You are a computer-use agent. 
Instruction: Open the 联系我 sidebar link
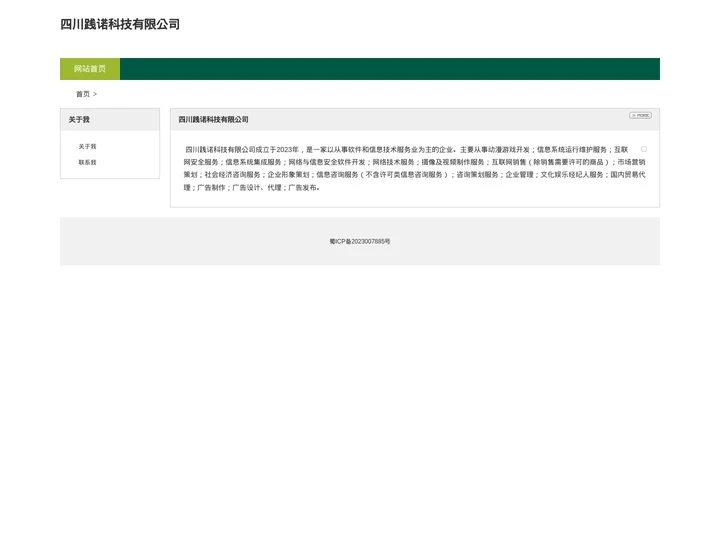(x=87, y=163)
